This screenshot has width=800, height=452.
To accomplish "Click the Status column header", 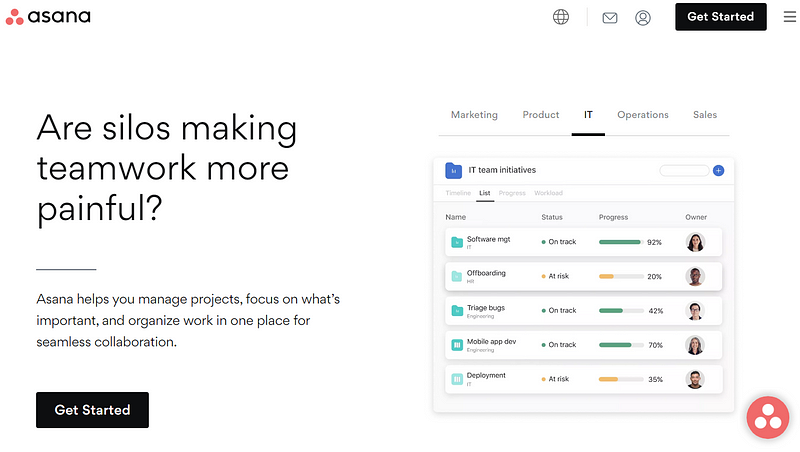I will point(552,217).
